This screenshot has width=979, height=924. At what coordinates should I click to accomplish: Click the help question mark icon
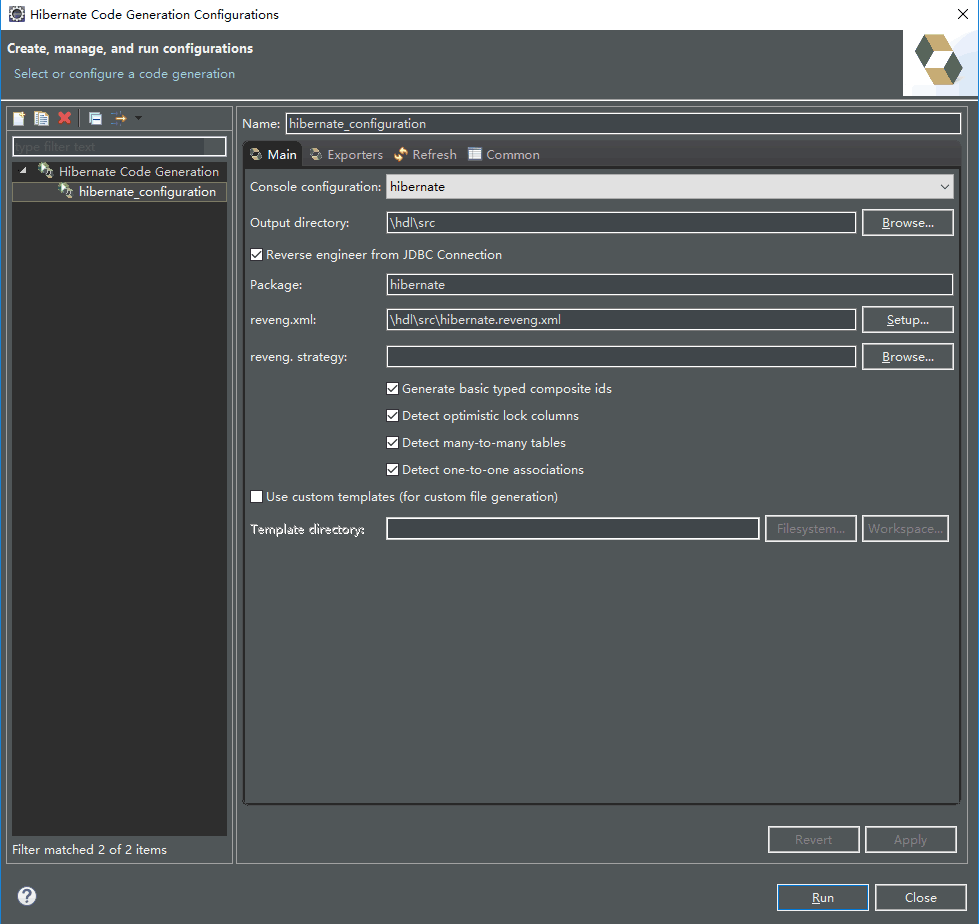point(27,896)
